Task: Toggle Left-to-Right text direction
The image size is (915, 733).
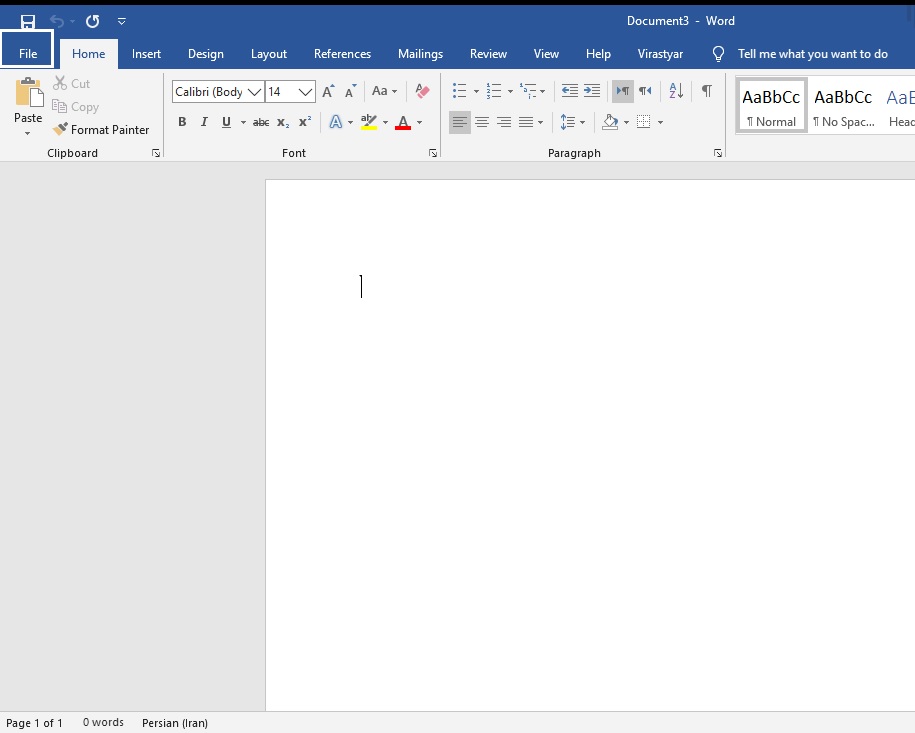Action: [x=623, y=90]
